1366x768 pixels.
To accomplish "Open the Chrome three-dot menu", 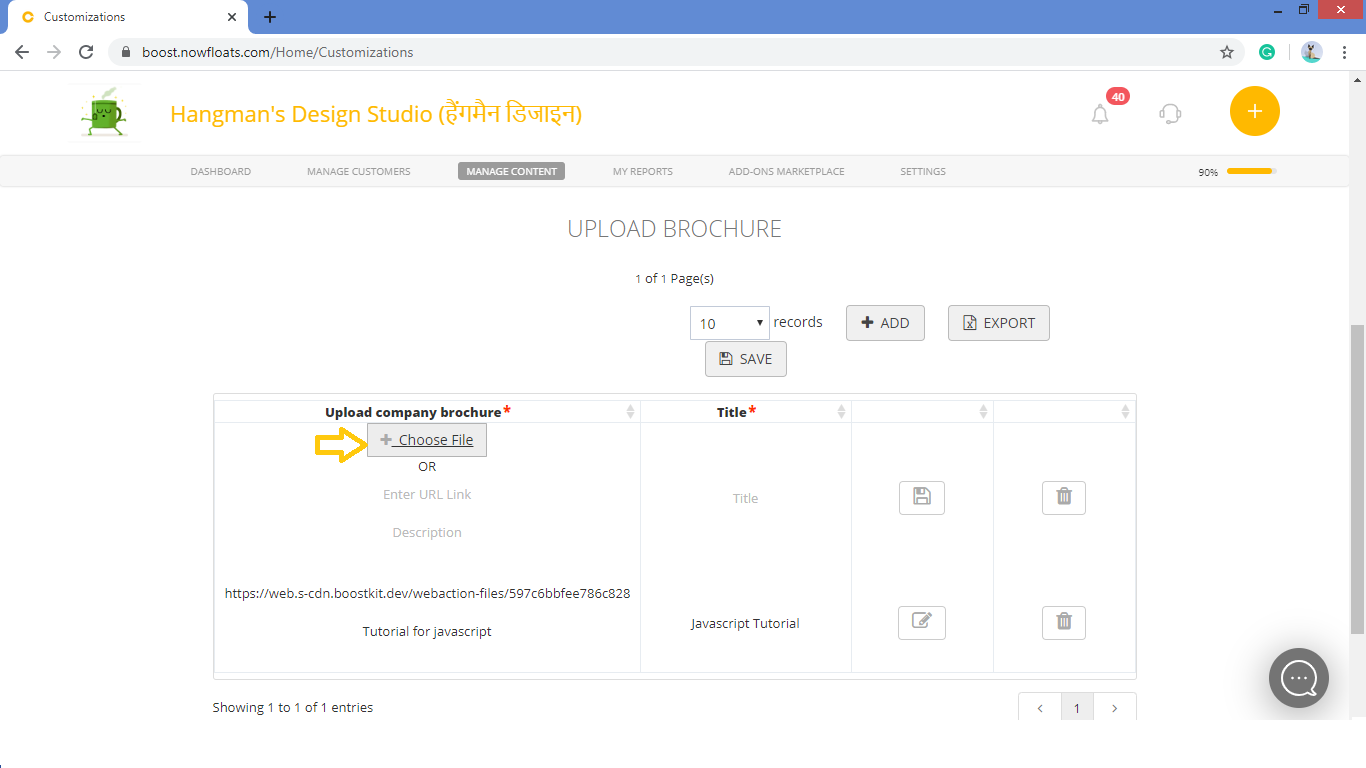I will pyautogui.click(x=1345, y=52).
